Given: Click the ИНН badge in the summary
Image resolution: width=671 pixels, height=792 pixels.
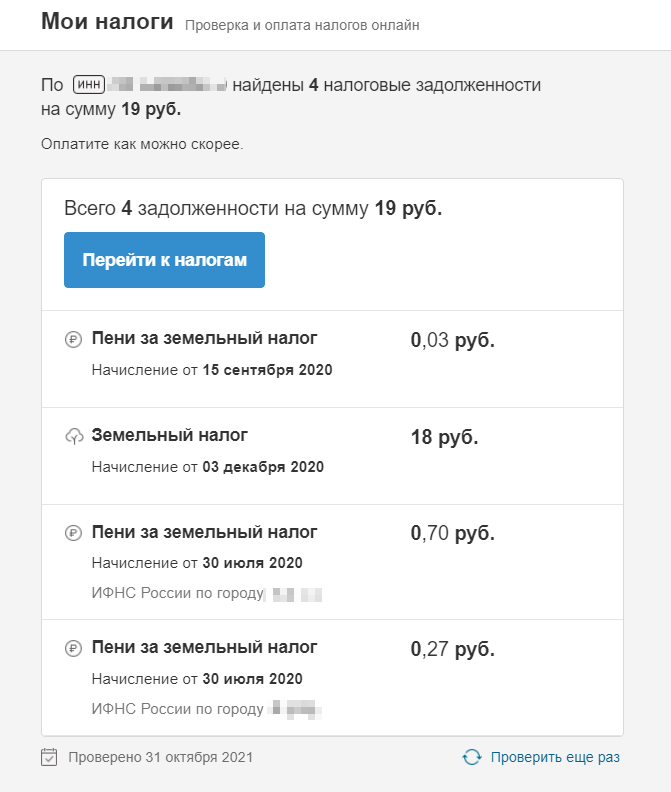Looking at the screenshot, I should coord(88,86).
